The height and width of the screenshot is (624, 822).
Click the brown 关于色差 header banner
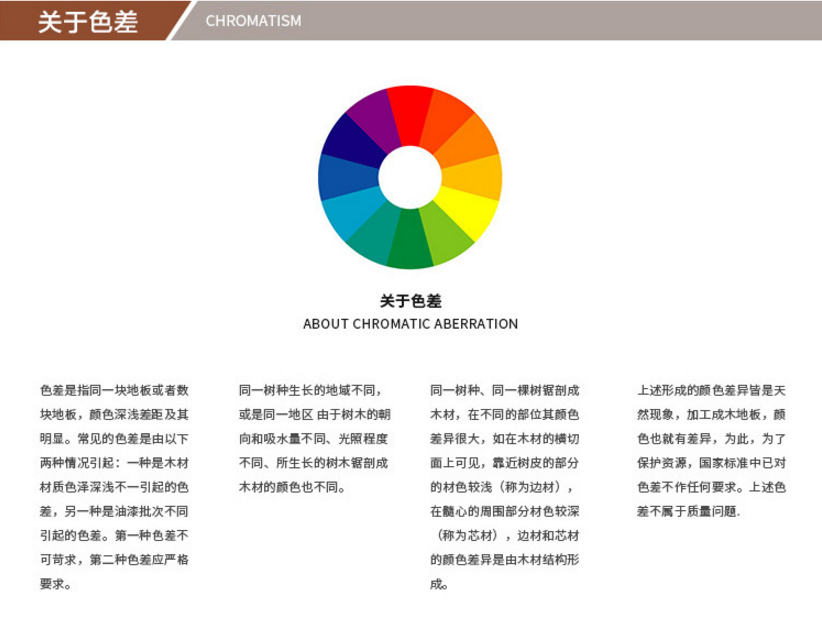click(x=89, y=21)
